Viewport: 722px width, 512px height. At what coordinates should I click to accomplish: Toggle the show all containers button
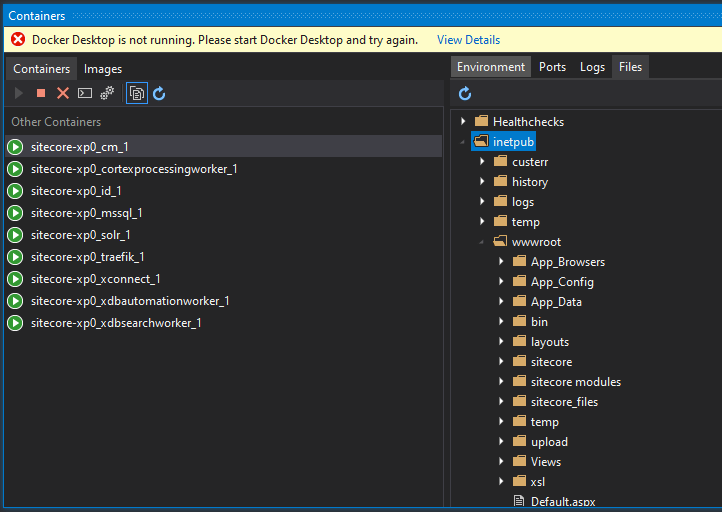point(137,93)
